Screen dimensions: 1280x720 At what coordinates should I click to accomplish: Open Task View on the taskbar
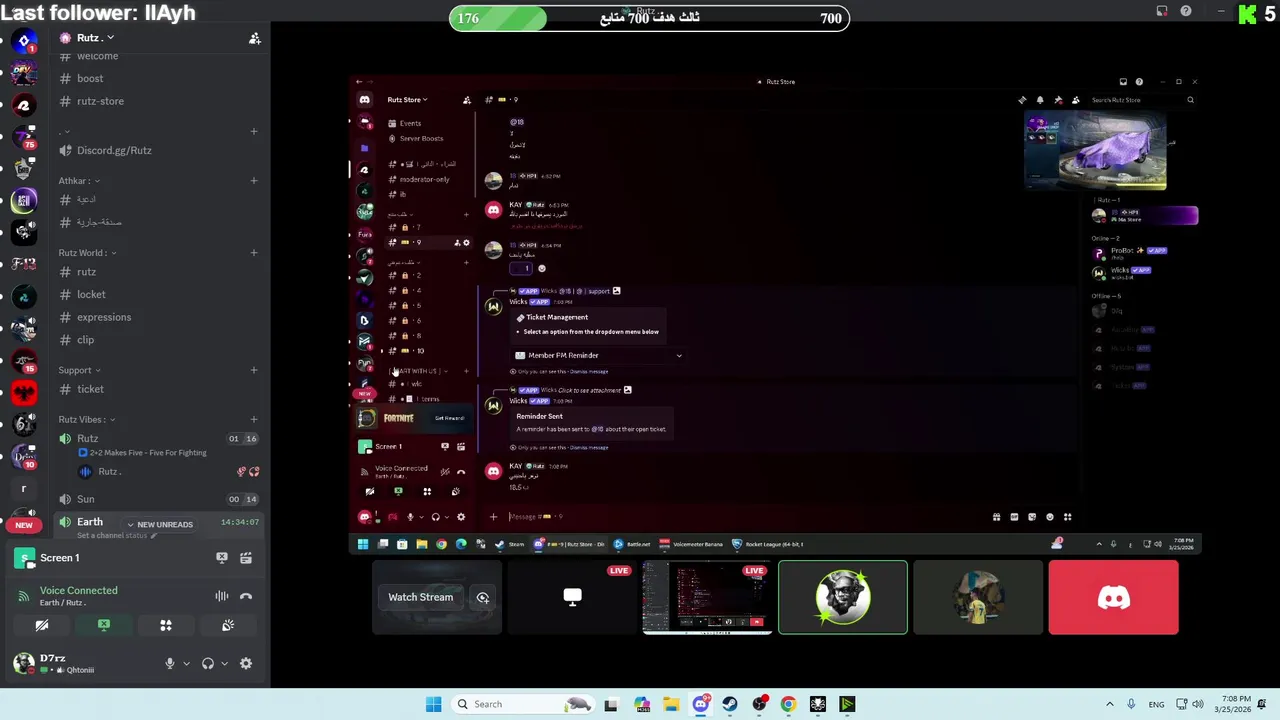pos(611,704)
